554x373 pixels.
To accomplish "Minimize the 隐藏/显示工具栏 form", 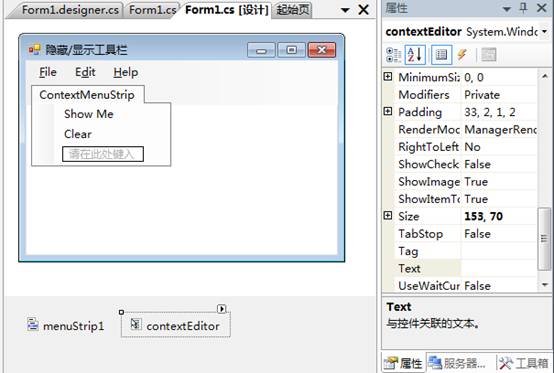I will click(x=261, y=50).
